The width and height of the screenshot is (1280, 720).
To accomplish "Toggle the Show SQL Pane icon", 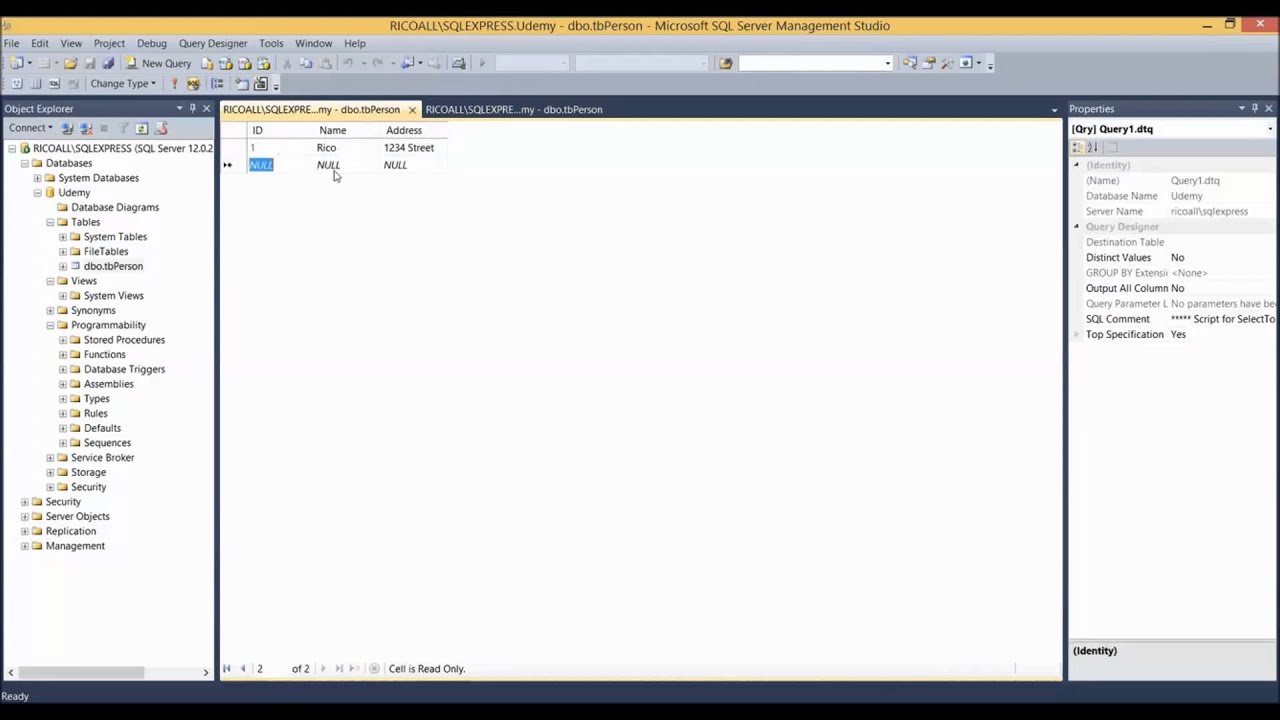I will (54, 84).
